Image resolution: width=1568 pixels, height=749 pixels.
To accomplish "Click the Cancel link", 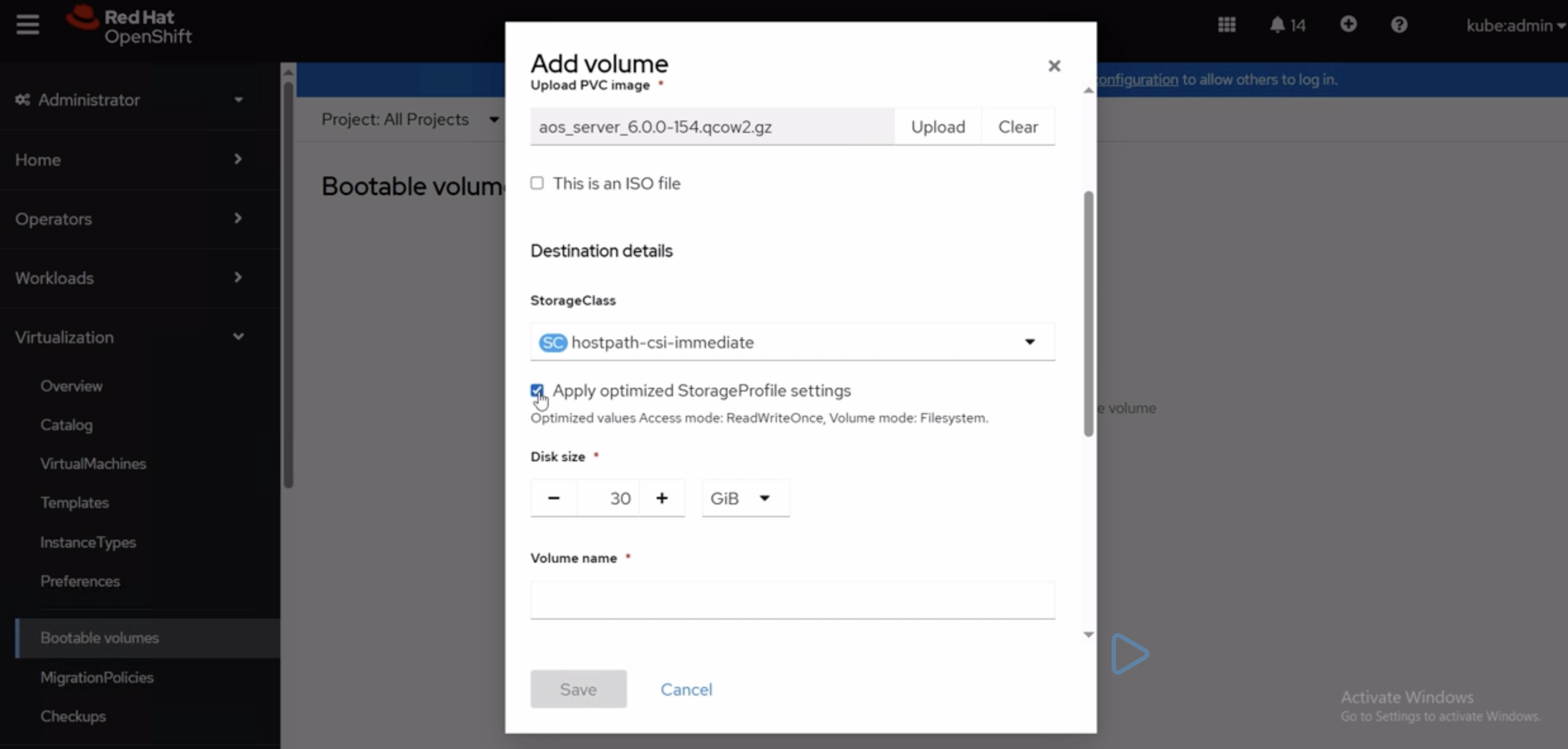I will click(686, 689).
